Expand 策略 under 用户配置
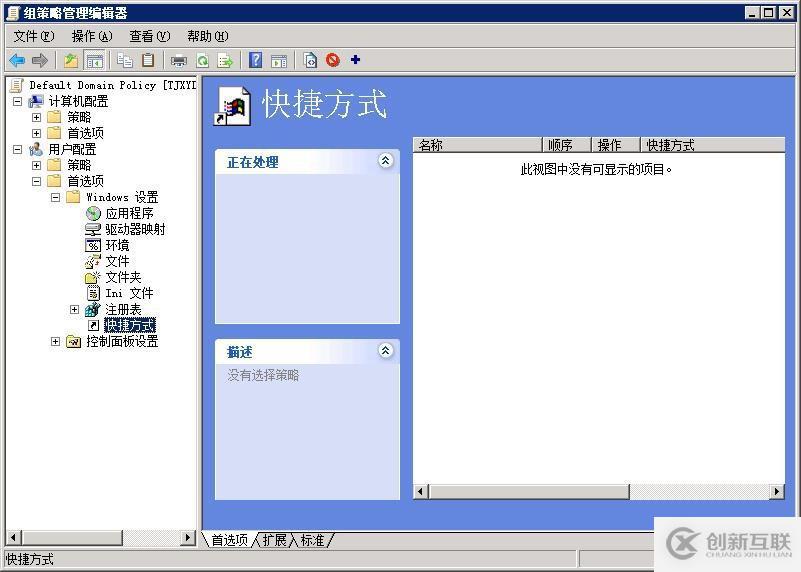 (x=36, y=165)
